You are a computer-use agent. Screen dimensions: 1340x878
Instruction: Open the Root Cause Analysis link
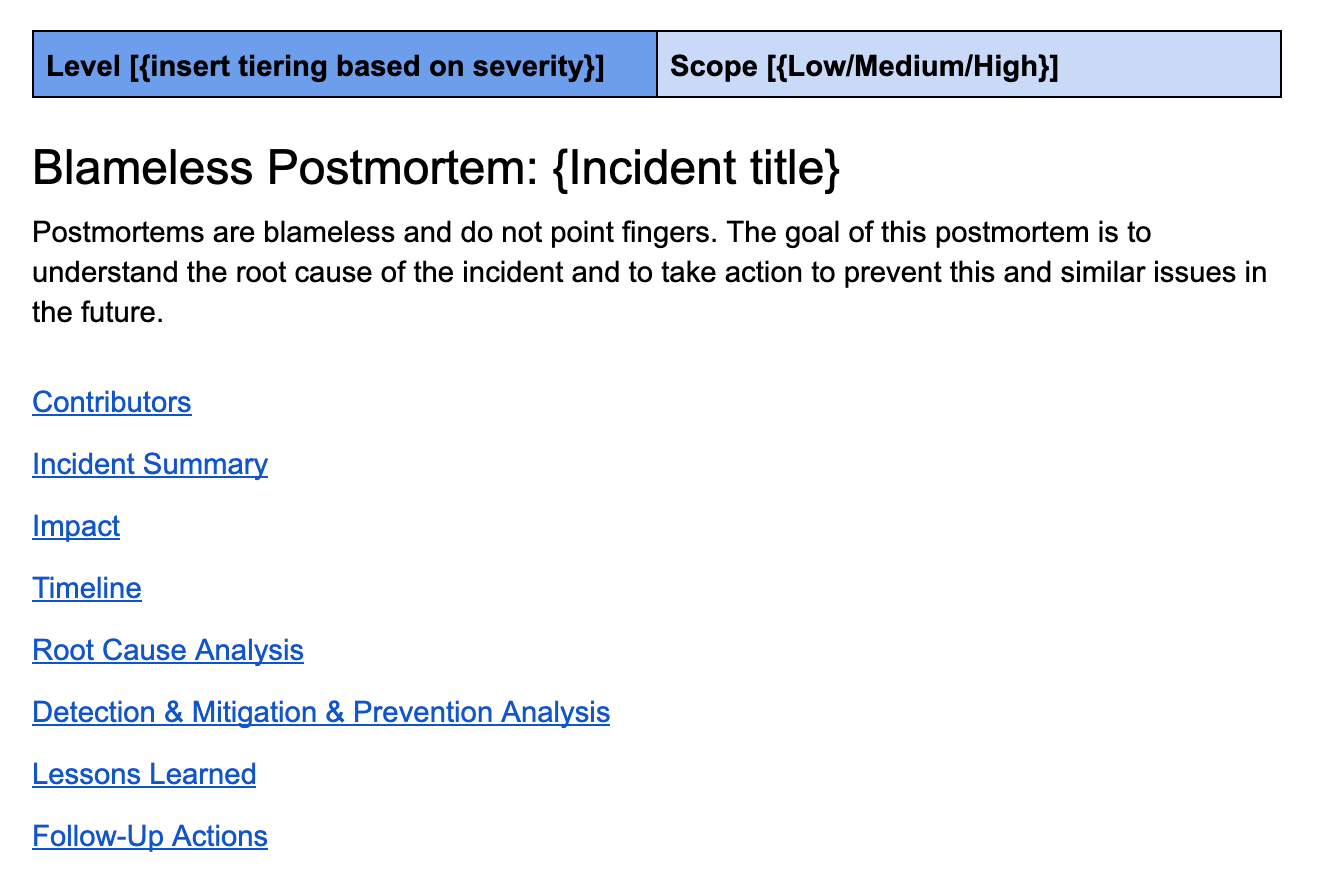tap(168, 650)
